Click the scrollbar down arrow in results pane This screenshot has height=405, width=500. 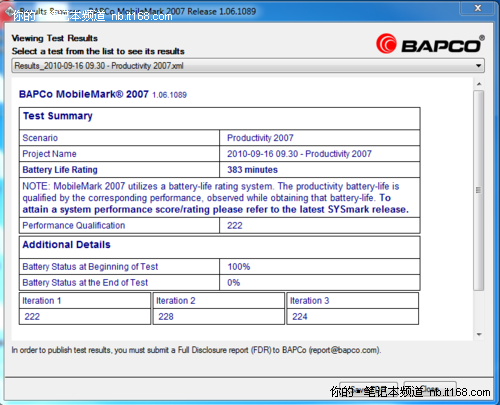pos(479,335)
